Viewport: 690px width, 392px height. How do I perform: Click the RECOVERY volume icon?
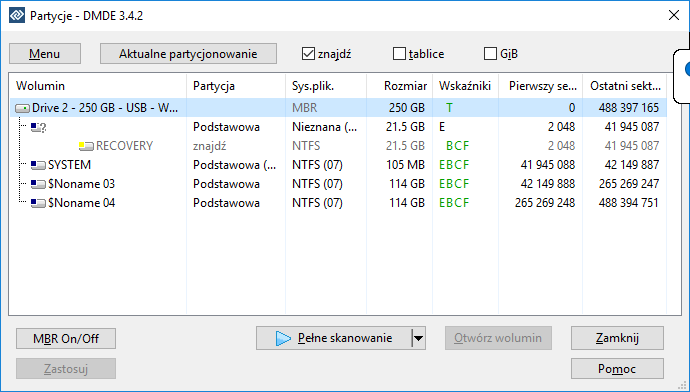tap(86, 146)
